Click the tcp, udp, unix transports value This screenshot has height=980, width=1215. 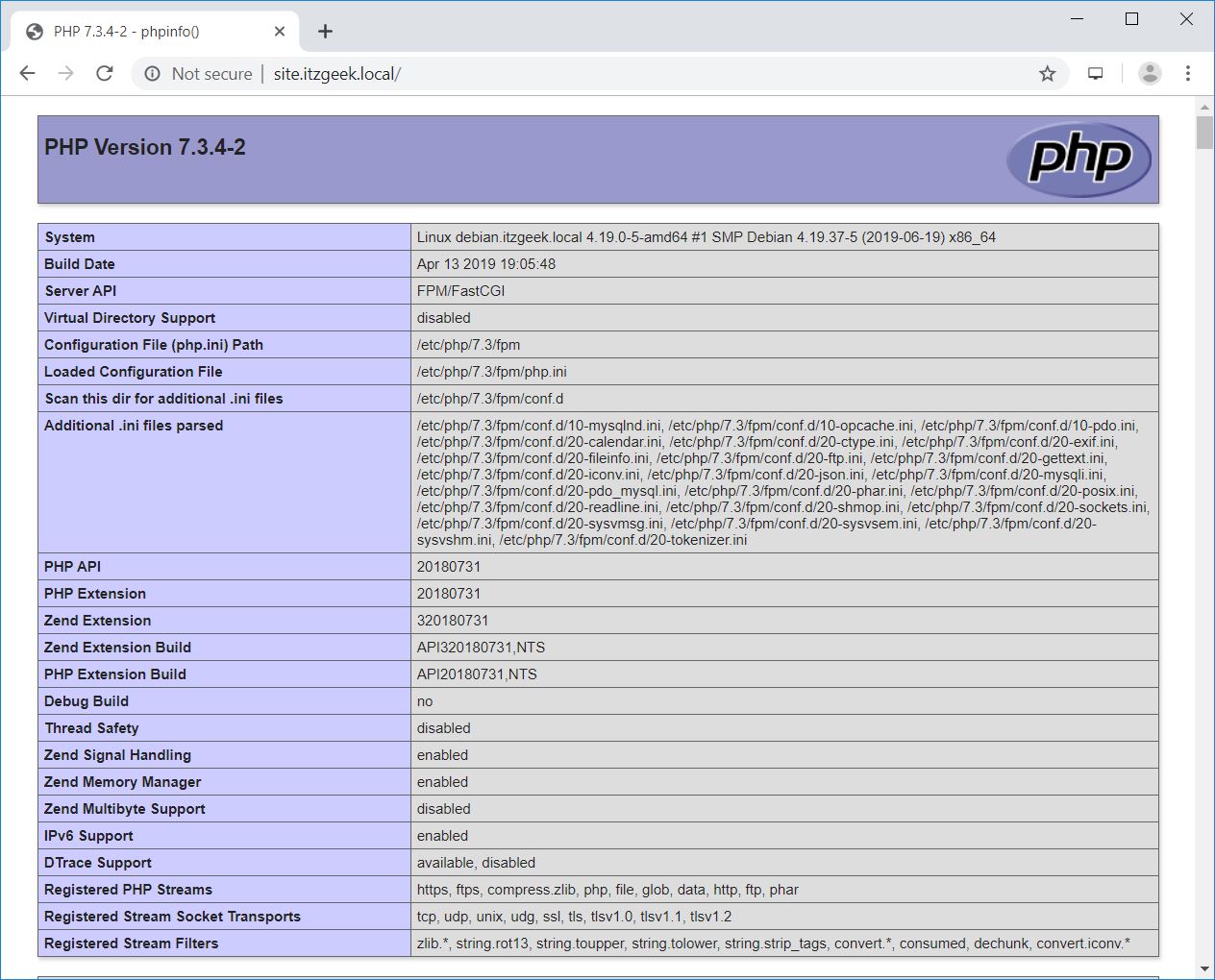pos(574,917)
